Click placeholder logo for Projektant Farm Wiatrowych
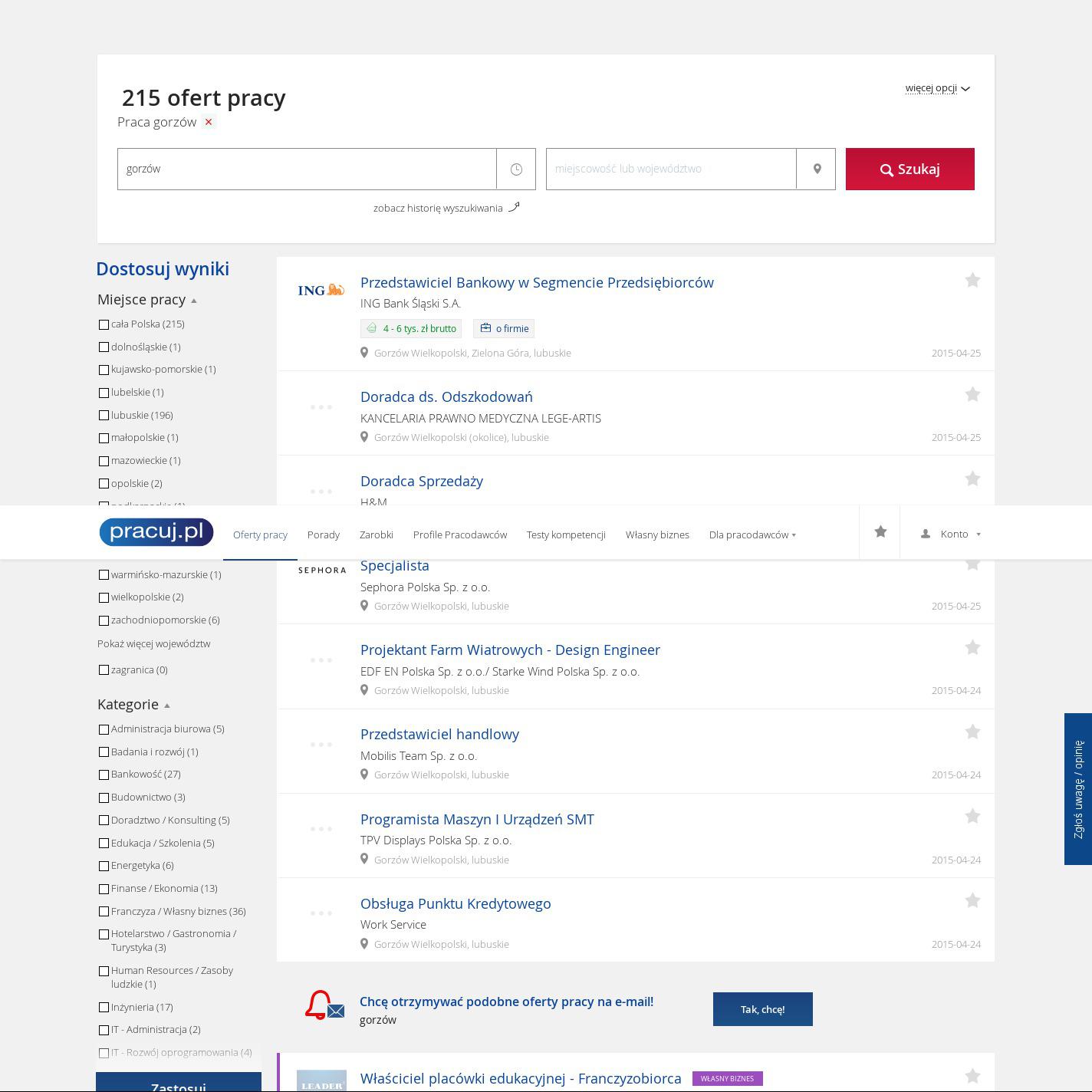Viewport: 1092px width, 1092px height. 321,660
